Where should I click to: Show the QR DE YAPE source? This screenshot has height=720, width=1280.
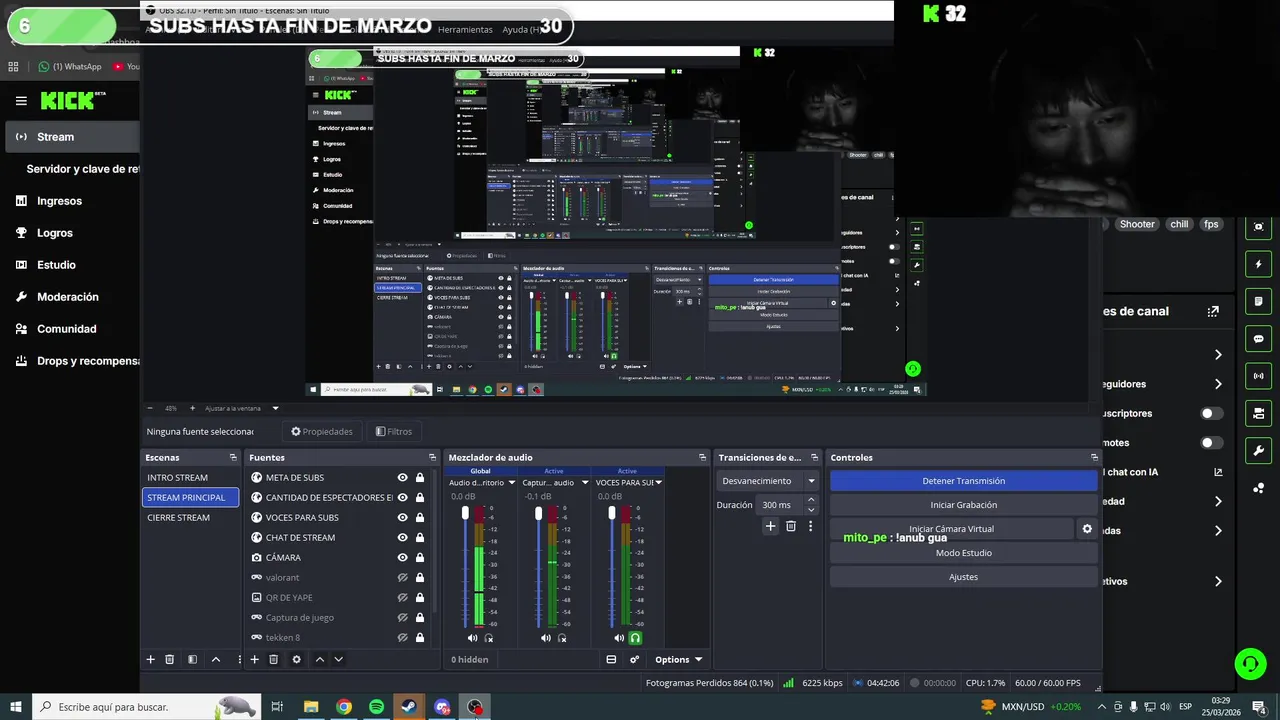(402, 597)
